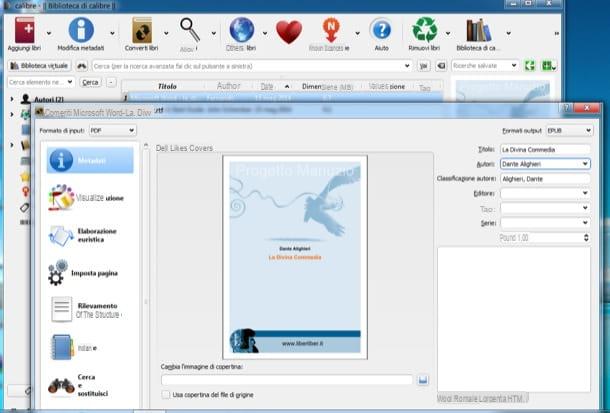
Task: Expand the Autori tree category
Action: click(12, 99)
